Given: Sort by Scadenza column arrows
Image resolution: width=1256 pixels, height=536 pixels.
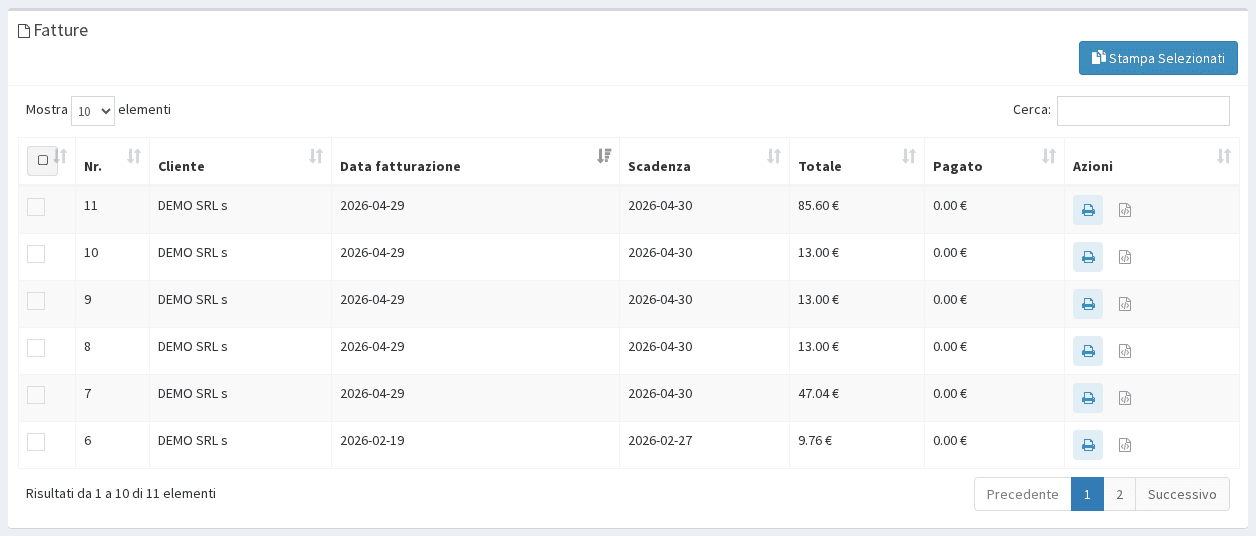Looking at the screenshot, I should click(774, 156).
